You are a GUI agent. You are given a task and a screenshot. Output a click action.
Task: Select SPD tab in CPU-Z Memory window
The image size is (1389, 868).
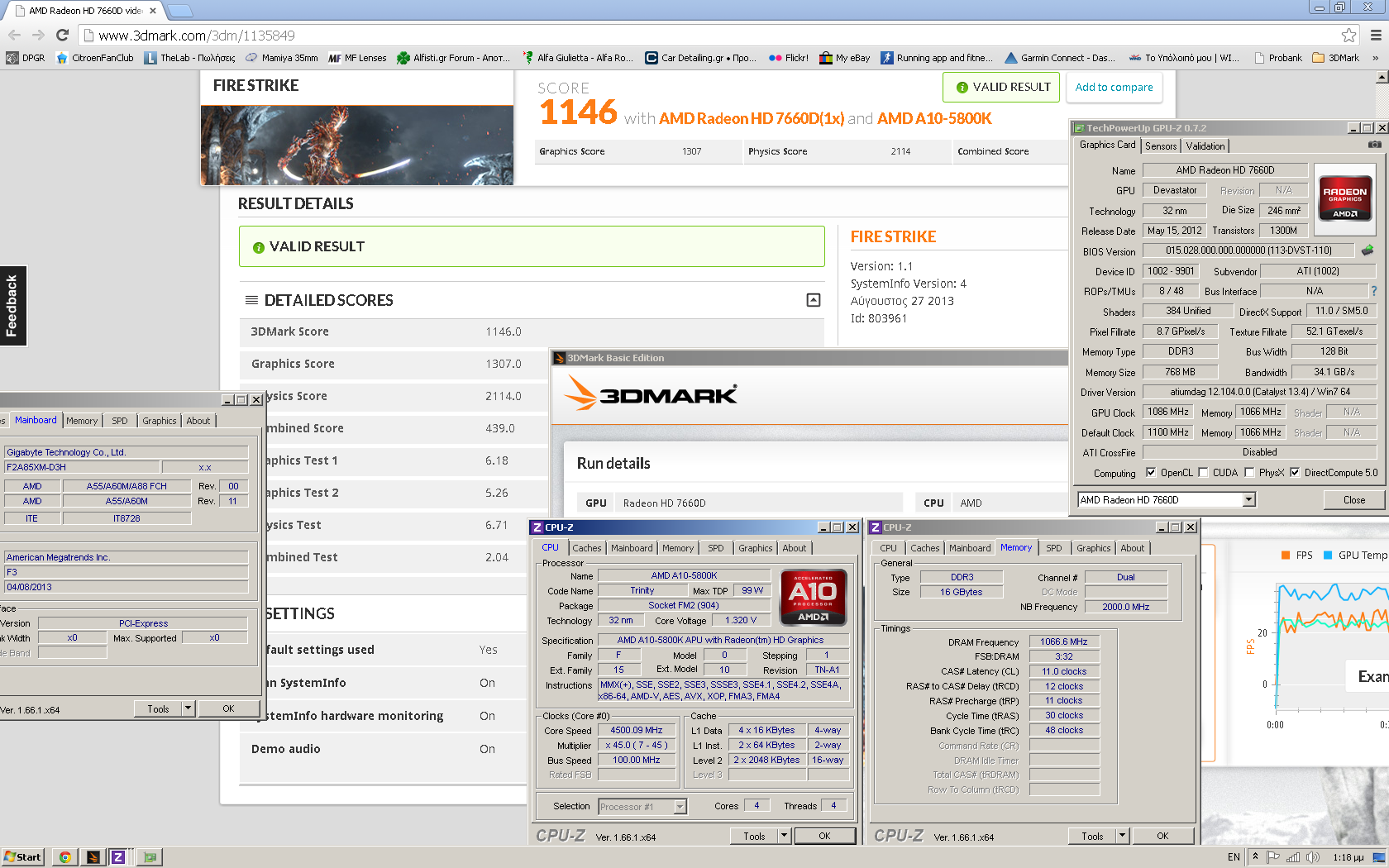1054,548
